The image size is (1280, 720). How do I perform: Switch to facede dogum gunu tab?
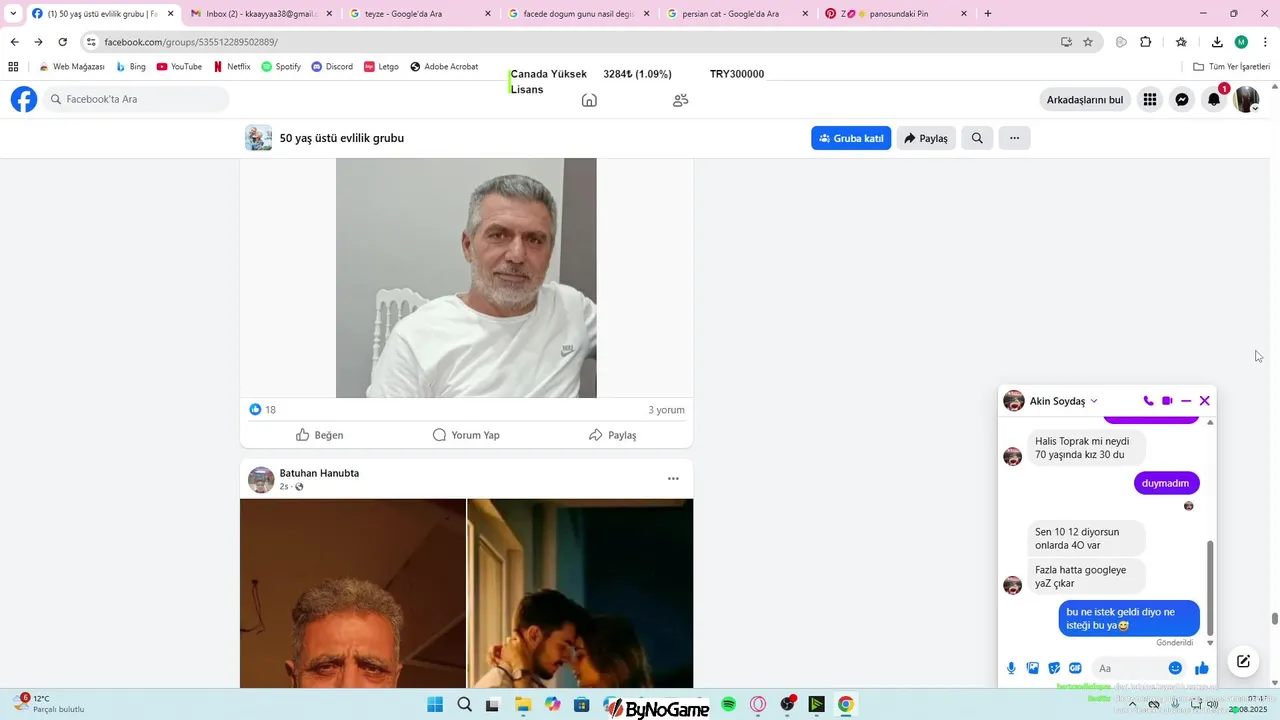click(x=578, y=14)
